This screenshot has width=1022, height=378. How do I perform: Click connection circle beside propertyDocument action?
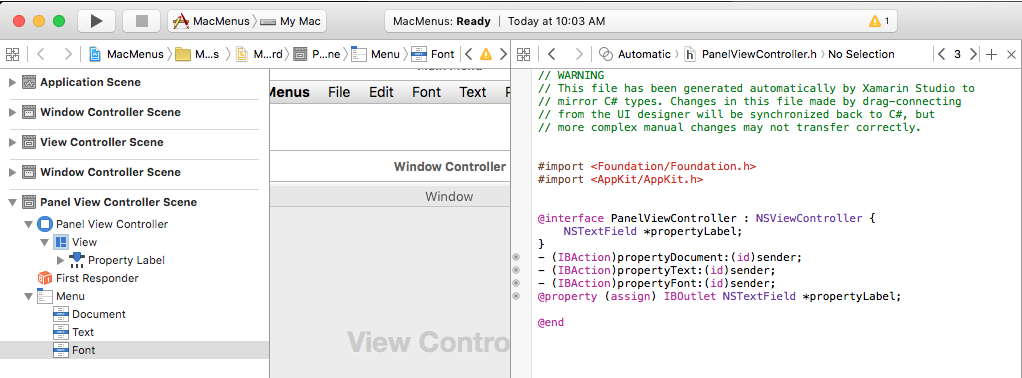pos(516,257)
